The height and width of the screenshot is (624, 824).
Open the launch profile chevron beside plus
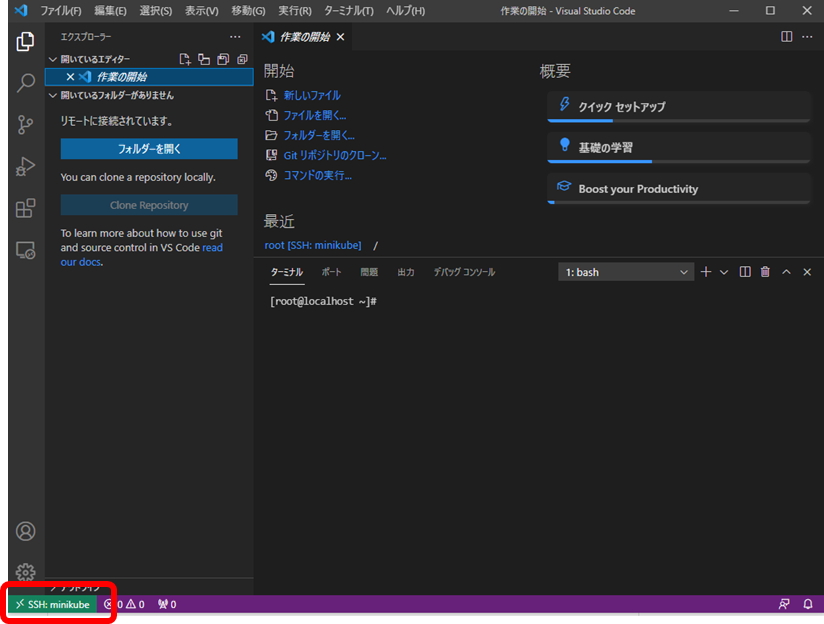point(724,272)
